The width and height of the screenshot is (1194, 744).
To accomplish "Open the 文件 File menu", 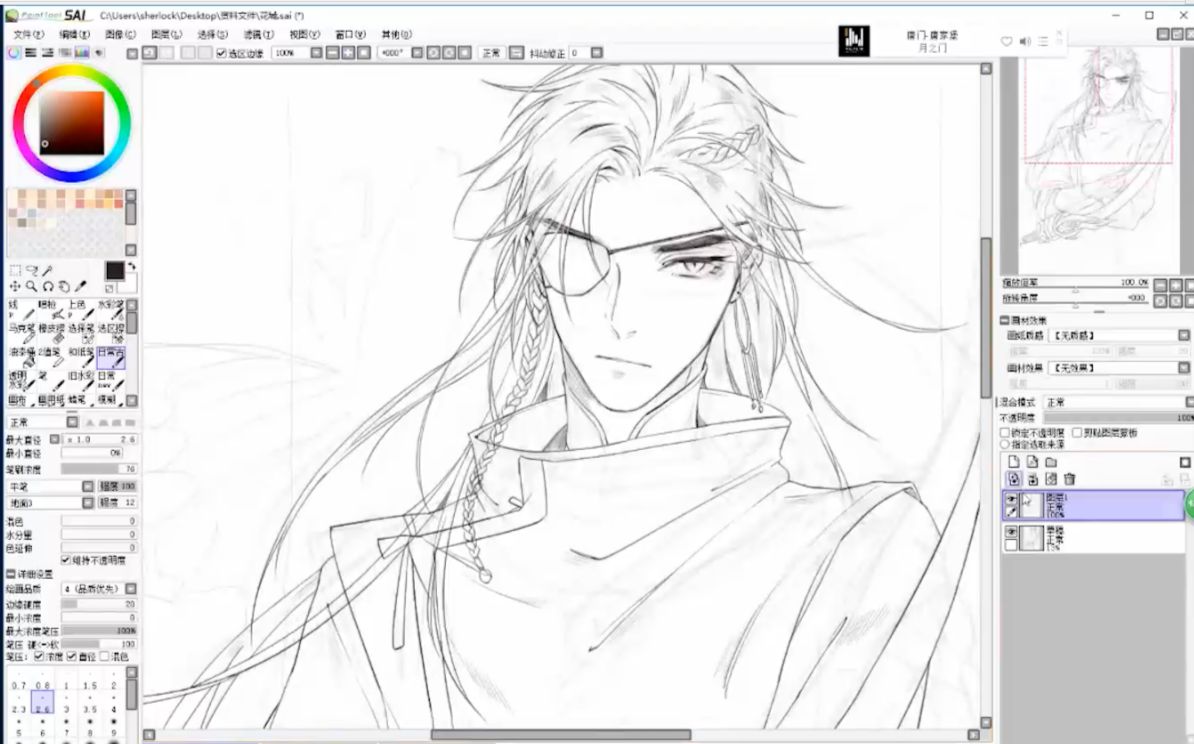I will click(x=28, y=34).
